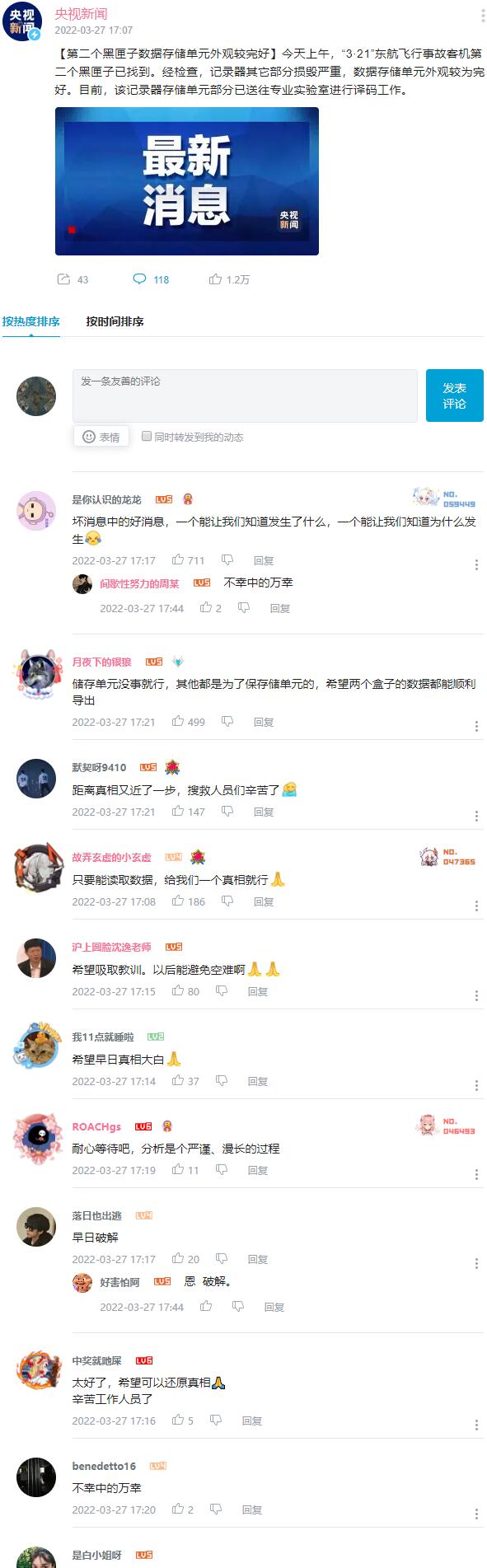Open the 表情 emoji picker
The image size is (487, 1568).
(x=101, y=437)
